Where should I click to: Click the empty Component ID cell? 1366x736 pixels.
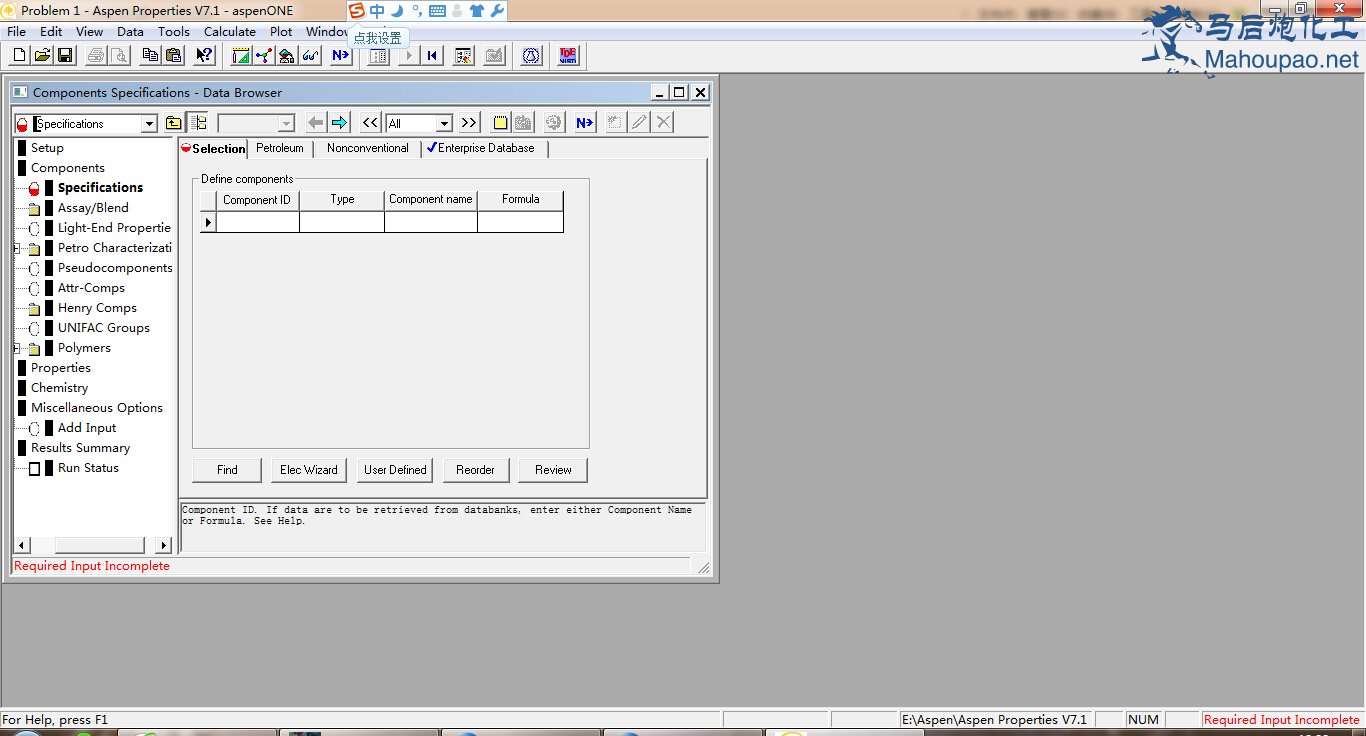pyautogui.click(x=258, y=222)
